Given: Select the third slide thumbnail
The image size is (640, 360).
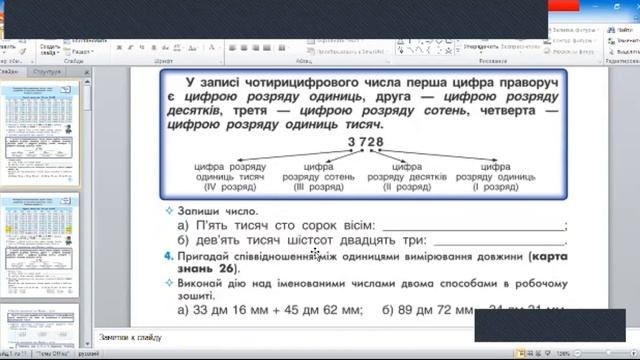Looking at the screenshot, I should pos(39,325).
